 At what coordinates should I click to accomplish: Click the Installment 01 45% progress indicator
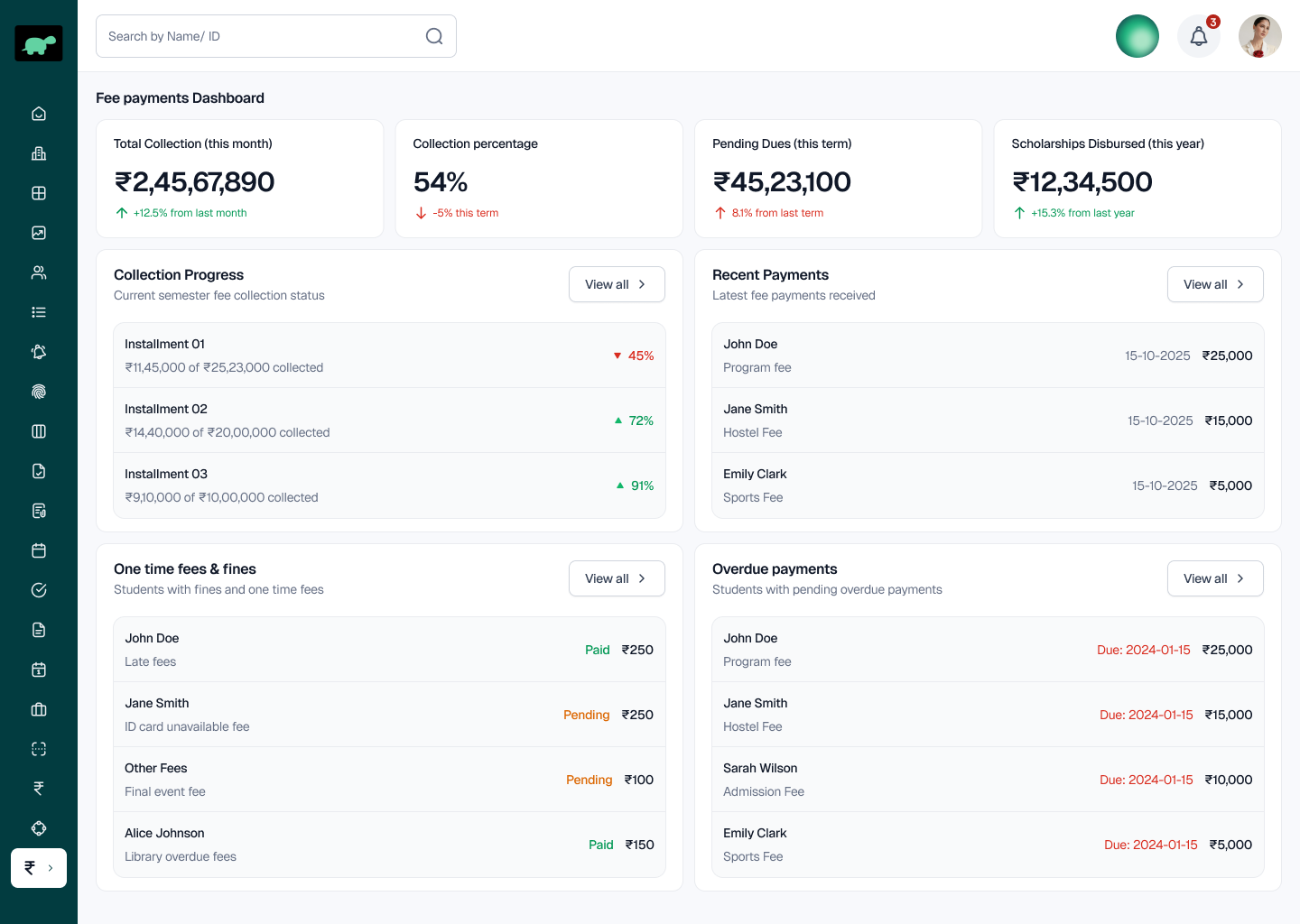click(633, 356)
